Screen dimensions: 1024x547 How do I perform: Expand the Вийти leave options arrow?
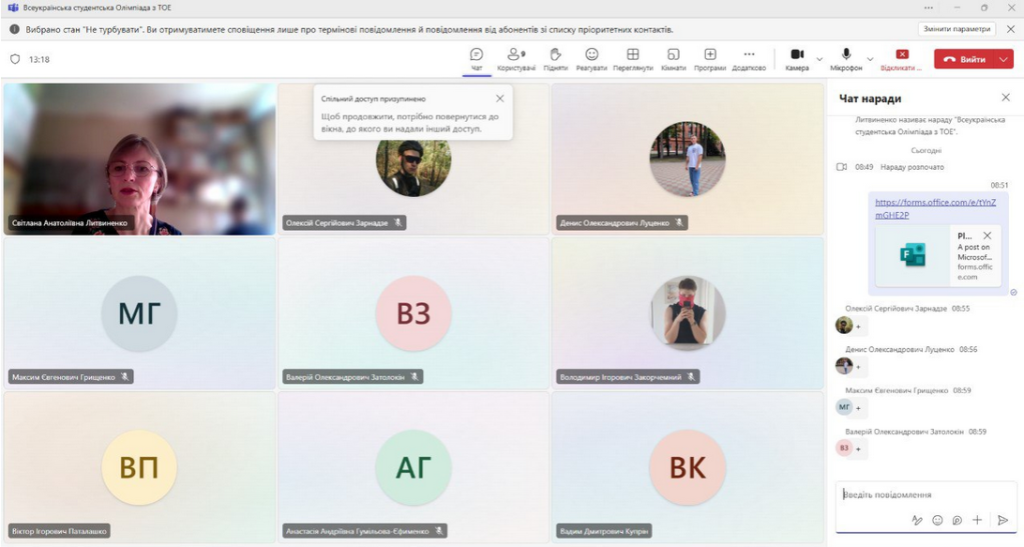[x=1004, y=59]
